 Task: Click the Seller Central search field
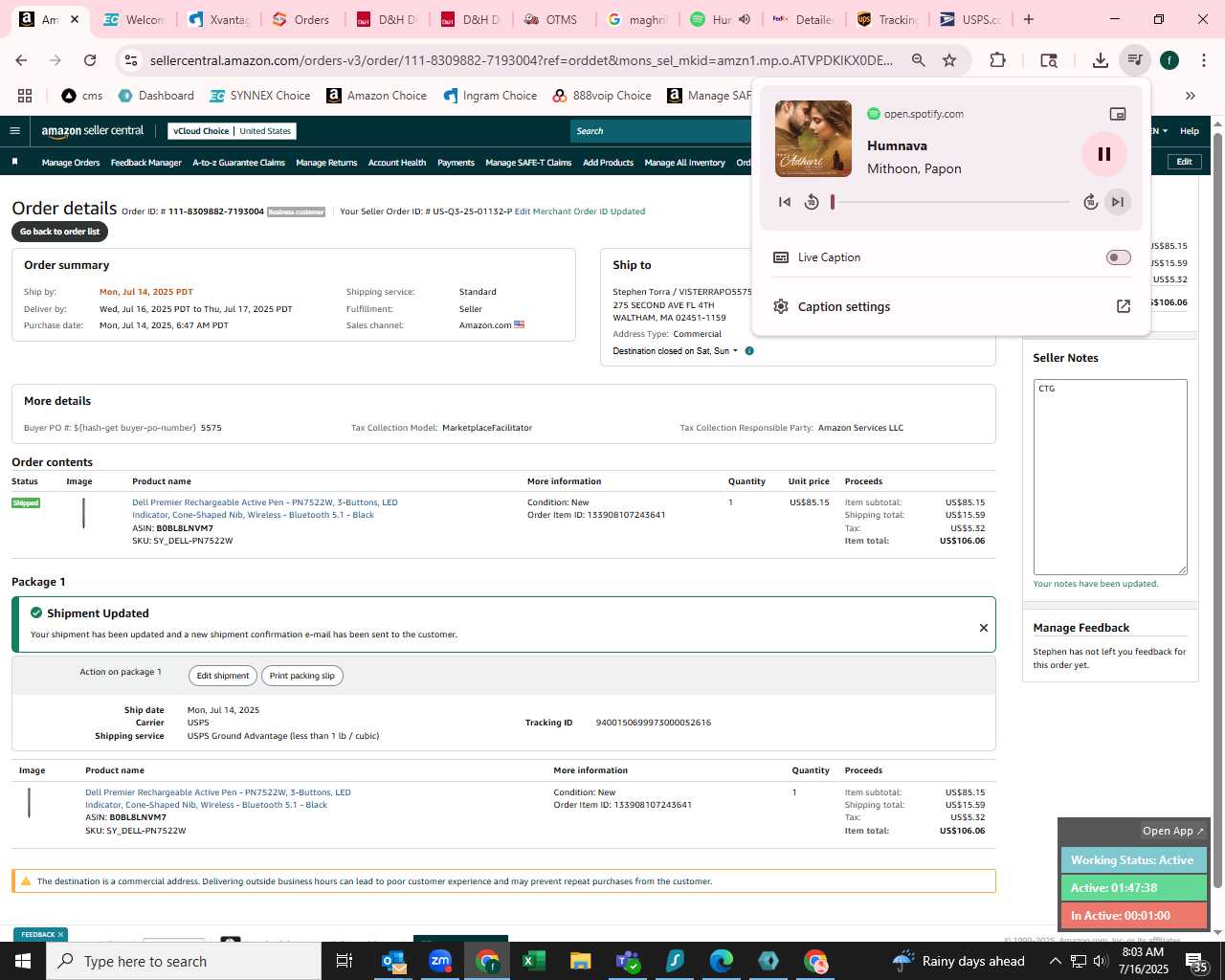660,131
